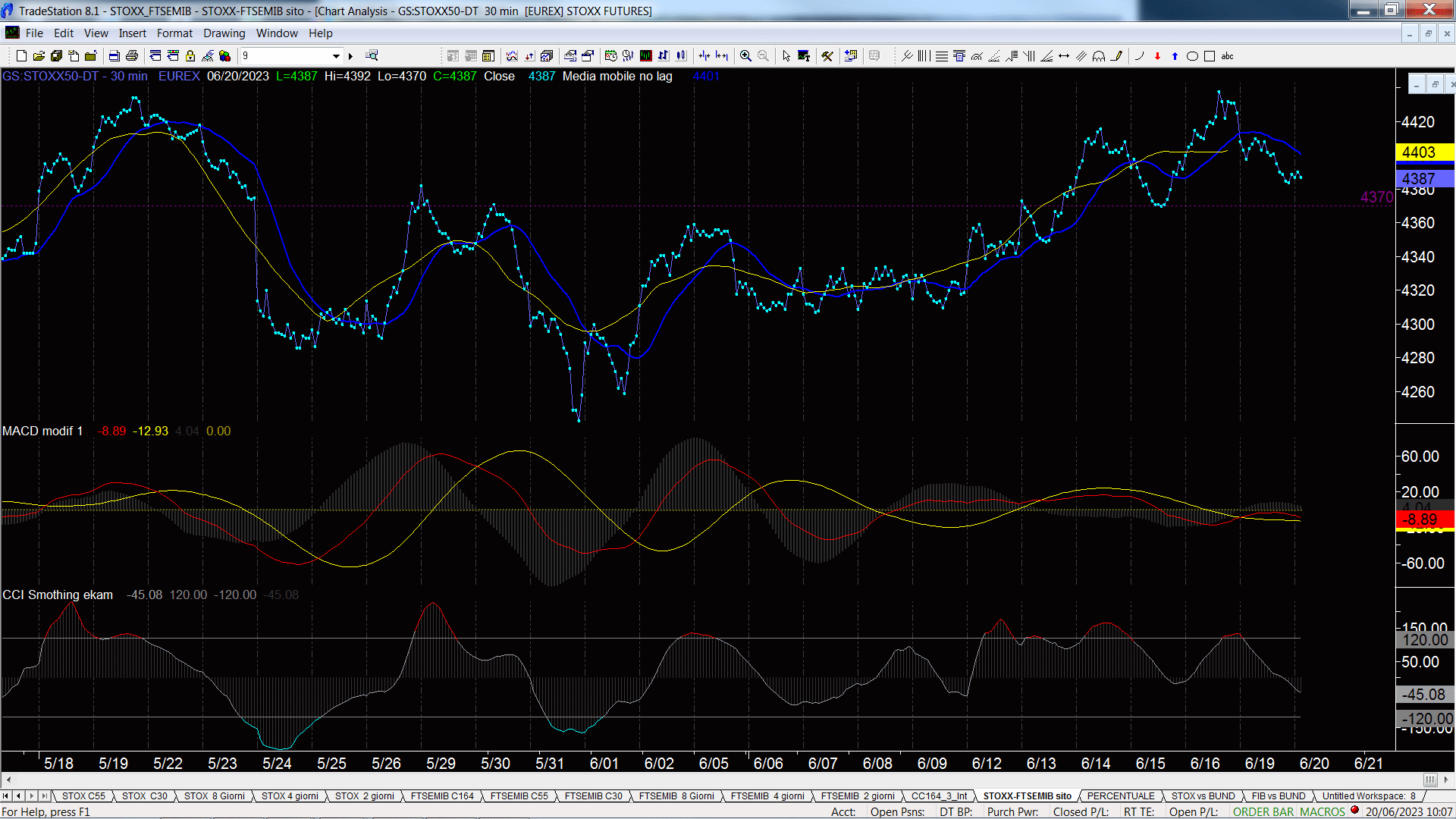Click the horizontal scrollbar thumb

point(1429,780)
